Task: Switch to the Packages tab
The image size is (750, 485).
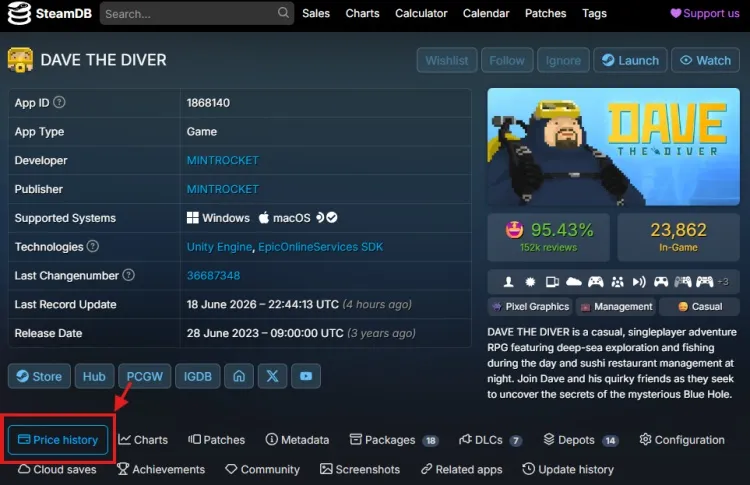Action: [394, 440]
